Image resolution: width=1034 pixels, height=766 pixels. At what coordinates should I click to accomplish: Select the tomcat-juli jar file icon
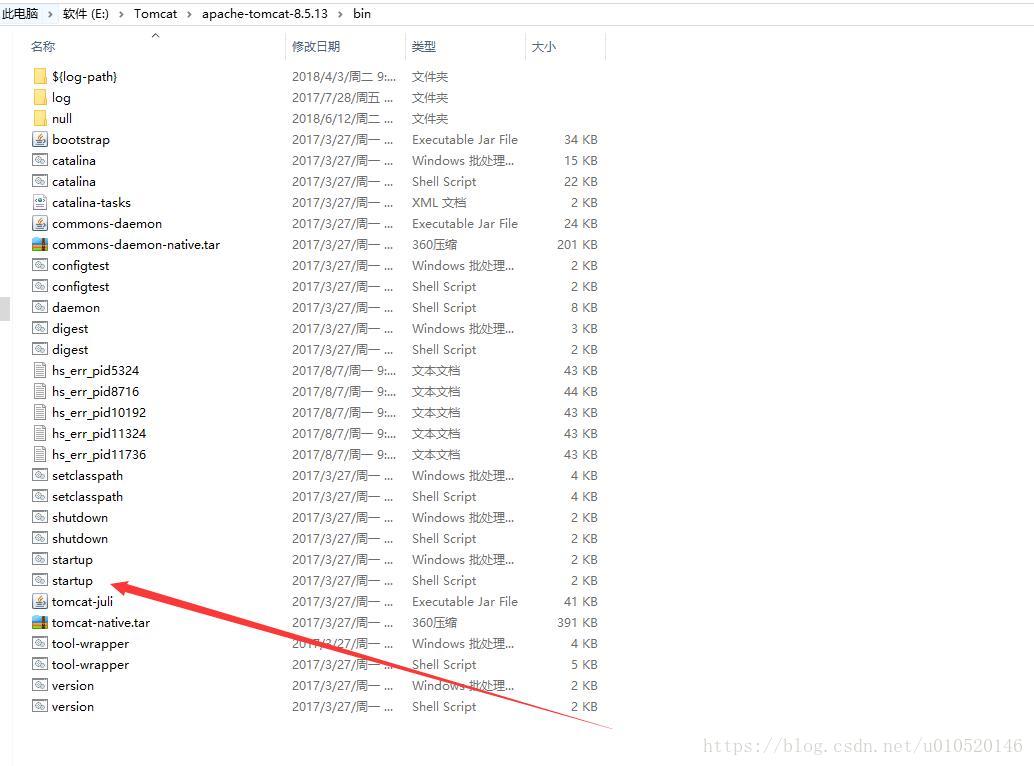click(x=40, y=601)
